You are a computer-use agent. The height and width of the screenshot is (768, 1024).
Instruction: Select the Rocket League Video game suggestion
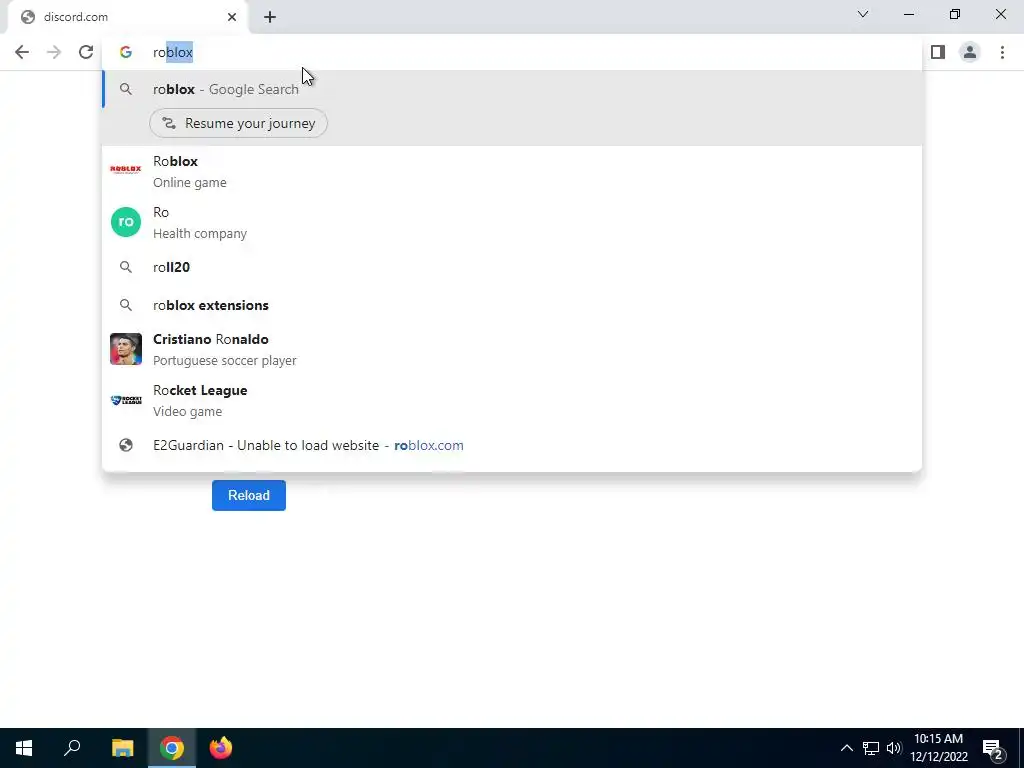512,400
